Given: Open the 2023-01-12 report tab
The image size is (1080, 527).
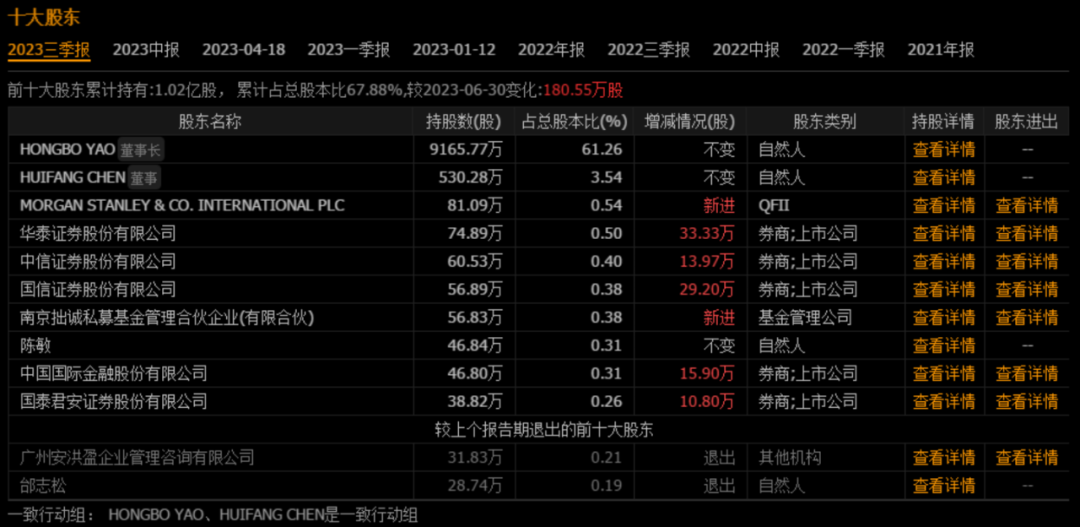Looking at the screenshot, I should coord(454,50).
